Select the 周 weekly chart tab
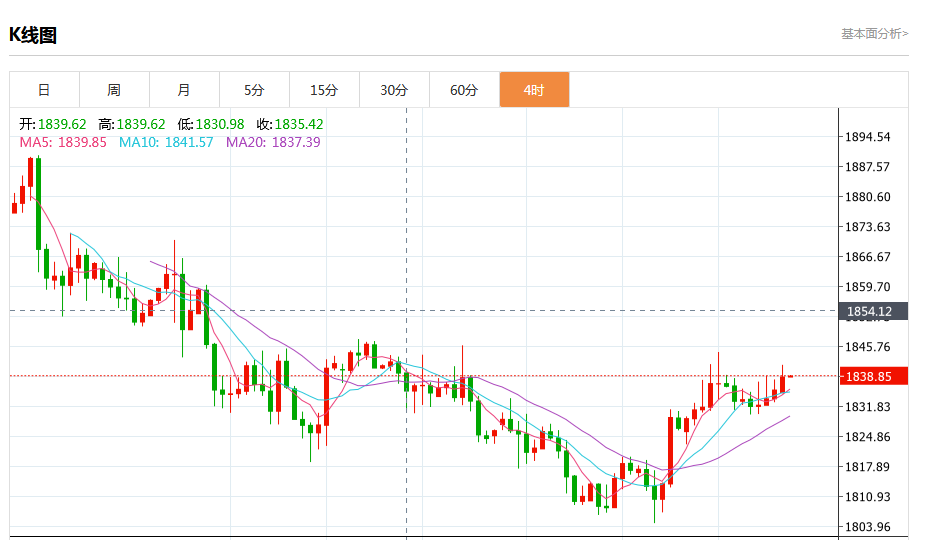This screenshot has width=939, height=540. 114,90
